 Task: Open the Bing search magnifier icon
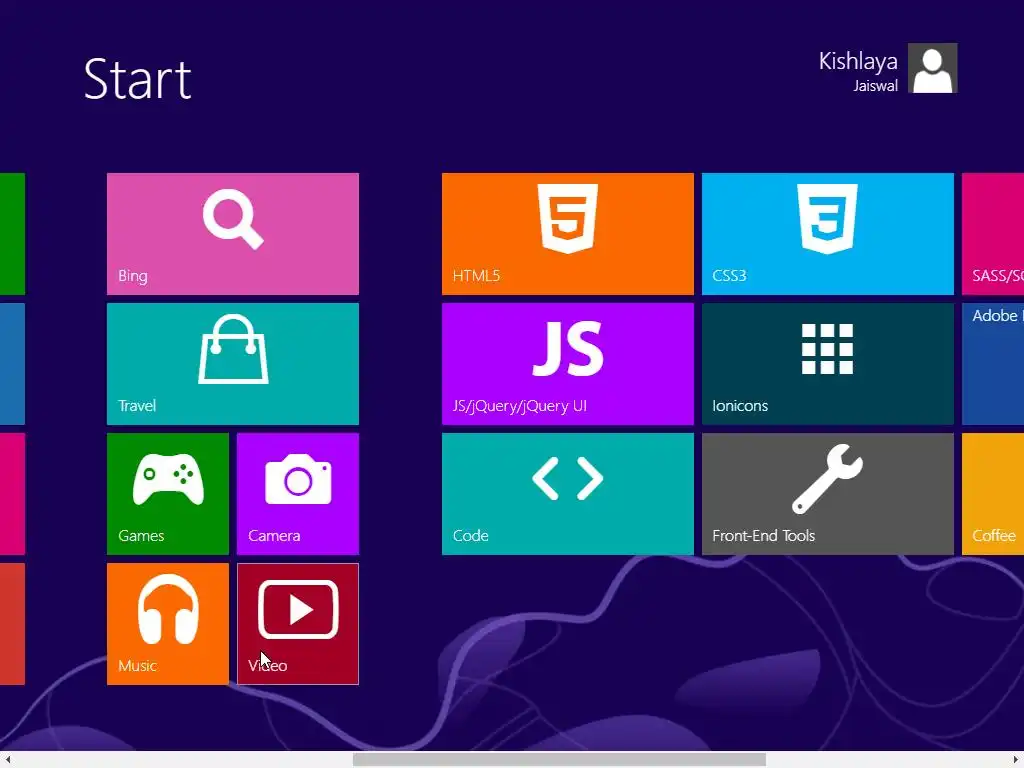[233, 219]
